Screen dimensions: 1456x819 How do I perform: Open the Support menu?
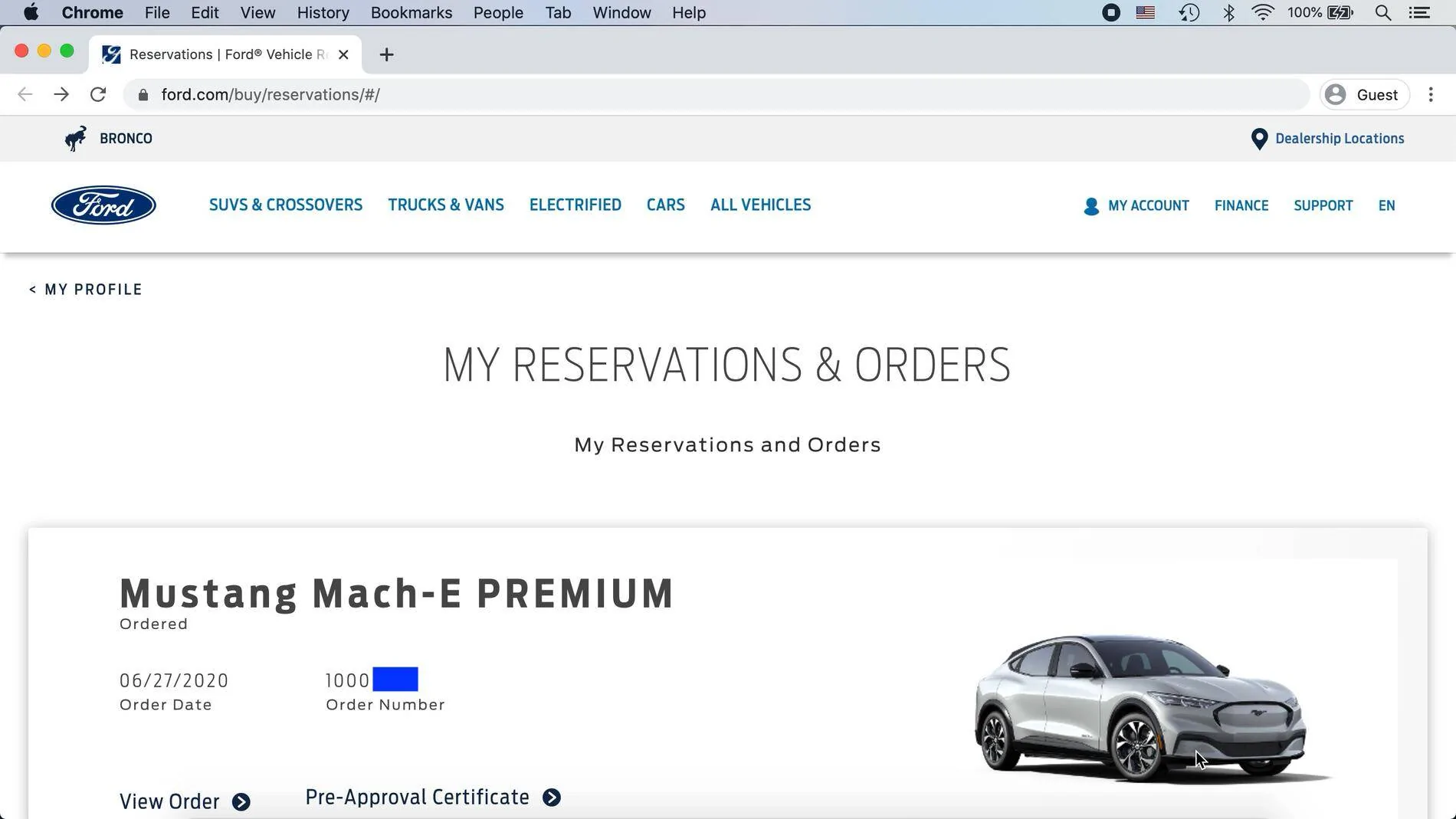[1323, 206]
